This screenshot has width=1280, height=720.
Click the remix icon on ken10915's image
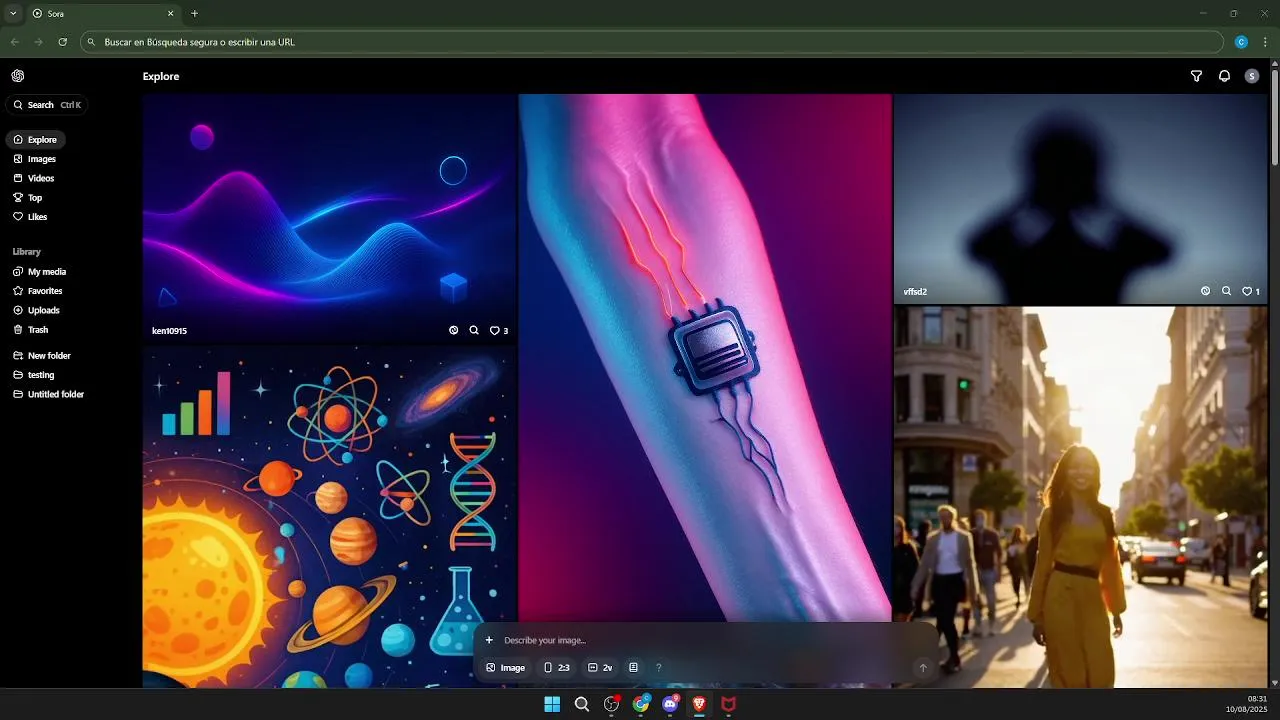[454, 330]
